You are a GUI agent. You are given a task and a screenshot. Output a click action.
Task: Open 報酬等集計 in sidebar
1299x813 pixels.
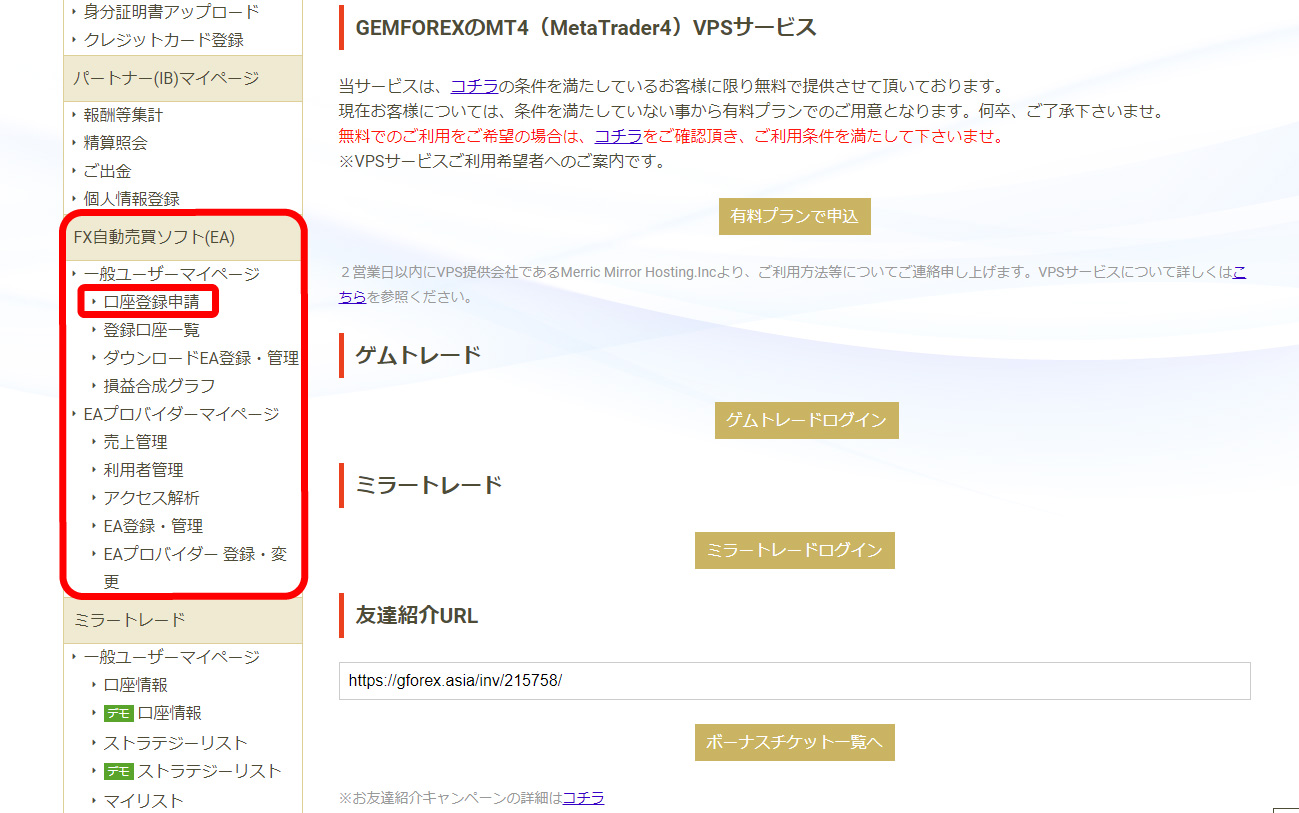(123, 115)
